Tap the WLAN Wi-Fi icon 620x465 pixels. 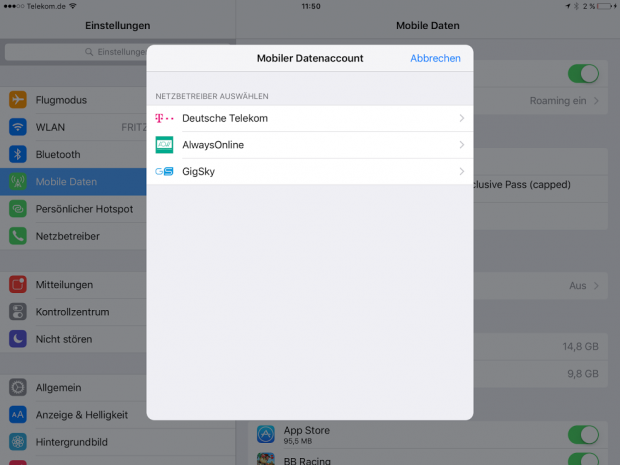coord(18,127)
